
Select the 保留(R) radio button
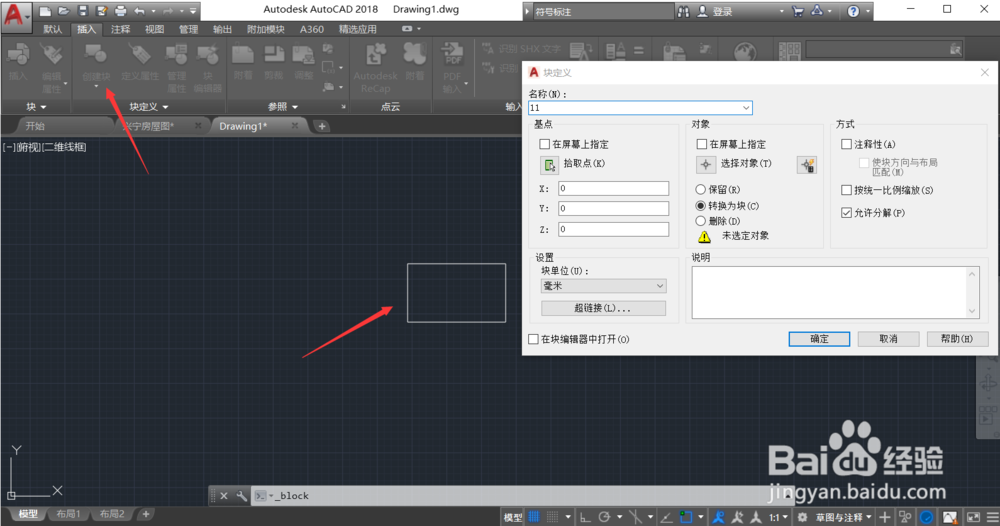point(701,189)
